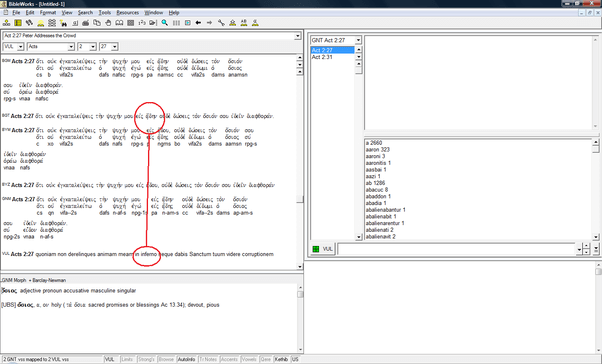Open the Edit menu

point(30,13)
